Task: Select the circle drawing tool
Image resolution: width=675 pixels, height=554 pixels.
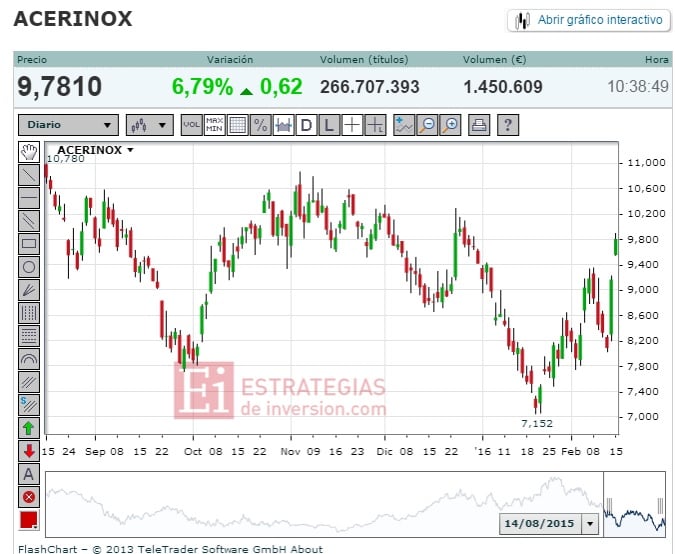Action: (x=29, y=267)
